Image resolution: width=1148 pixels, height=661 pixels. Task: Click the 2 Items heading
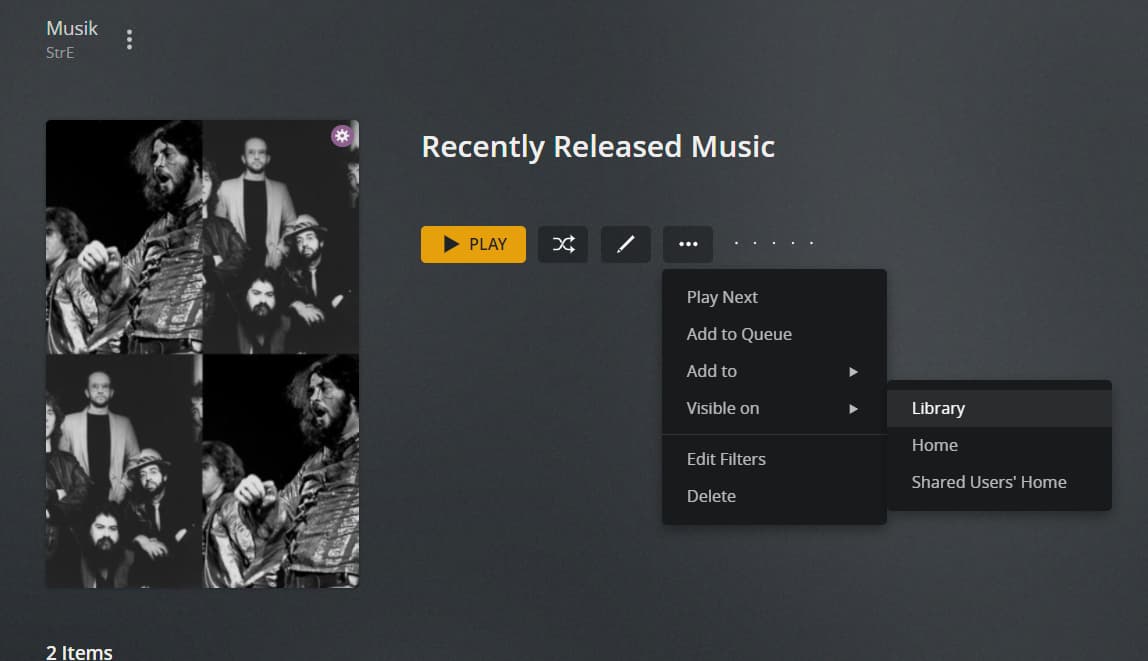click(79, 651)
